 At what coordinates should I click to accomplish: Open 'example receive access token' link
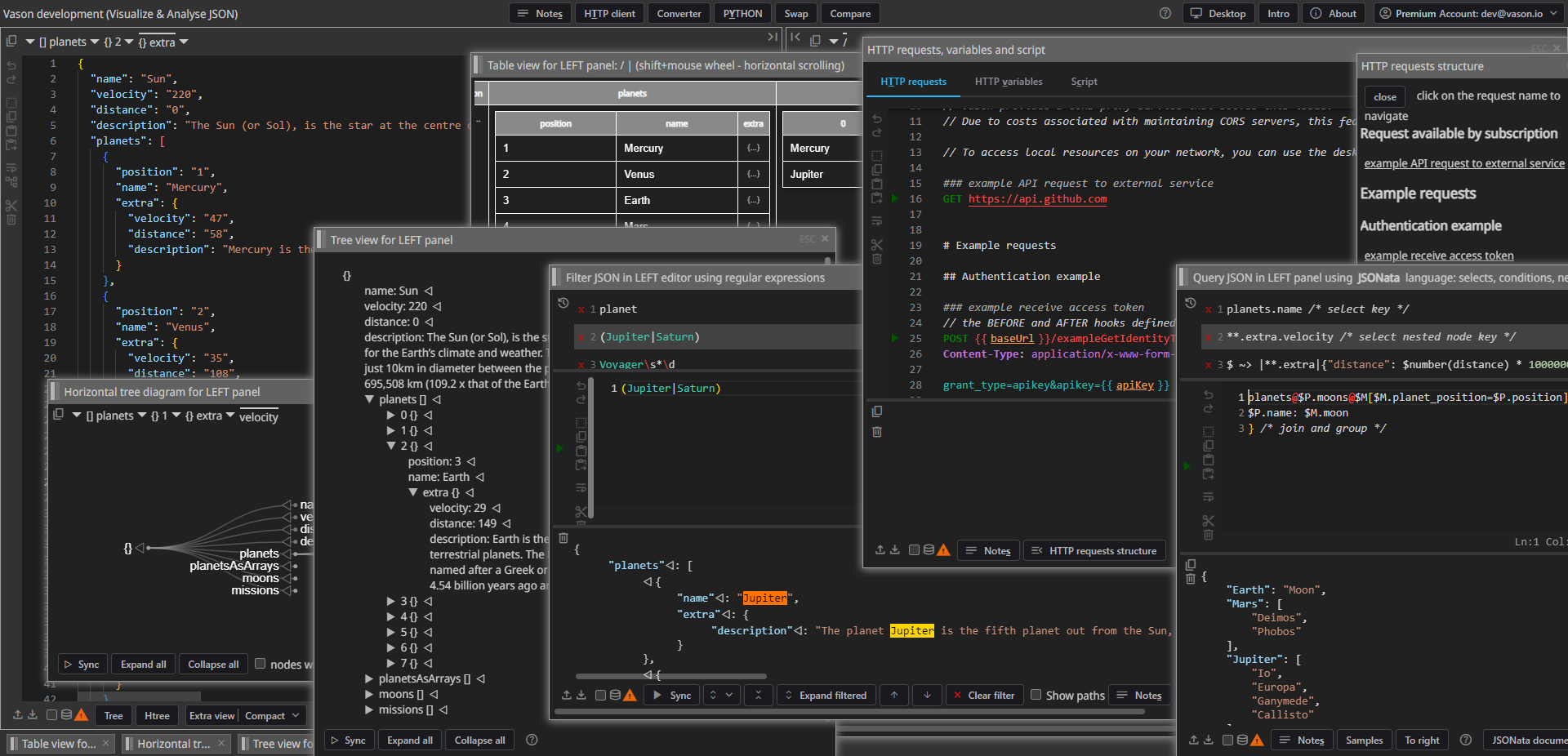tap(1438, 256)
